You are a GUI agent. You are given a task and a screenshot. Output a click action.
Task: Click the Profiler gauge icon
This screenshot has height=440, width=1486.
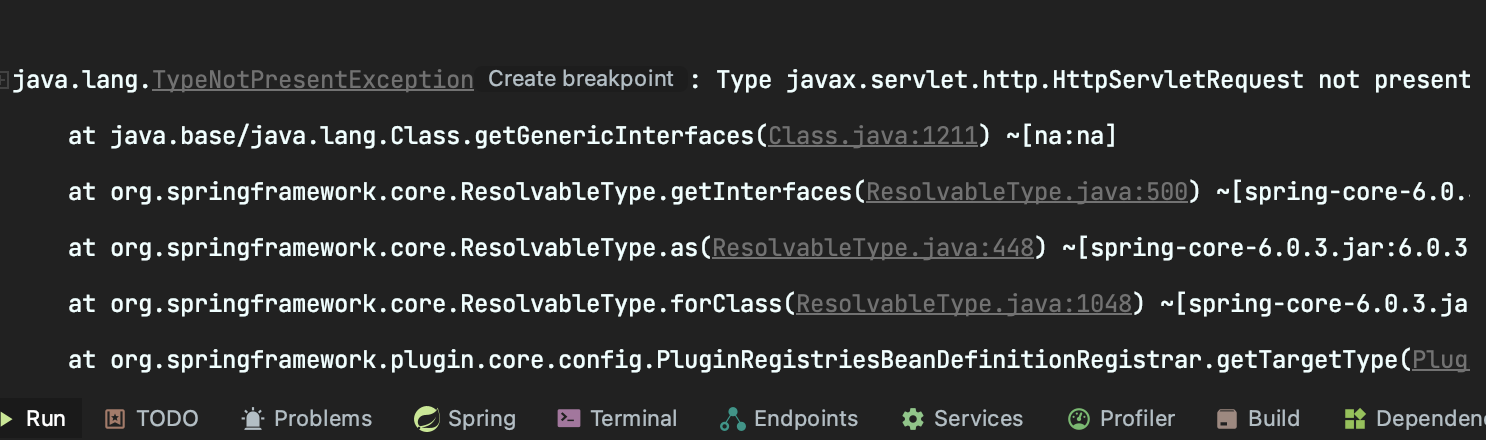coord(1078,418)
